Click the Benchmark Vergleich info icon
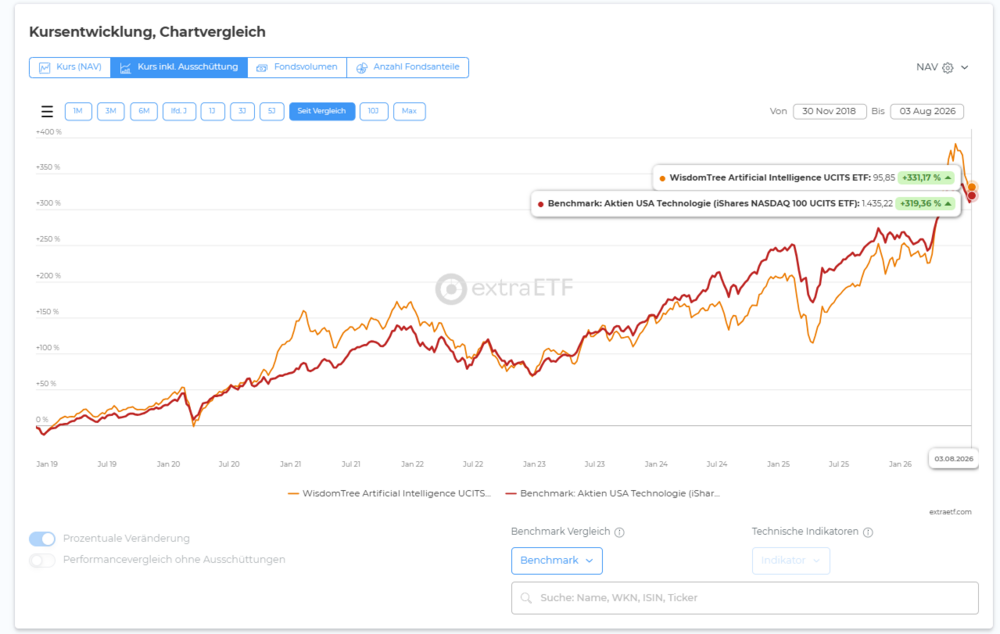 [x=619, y=532]
